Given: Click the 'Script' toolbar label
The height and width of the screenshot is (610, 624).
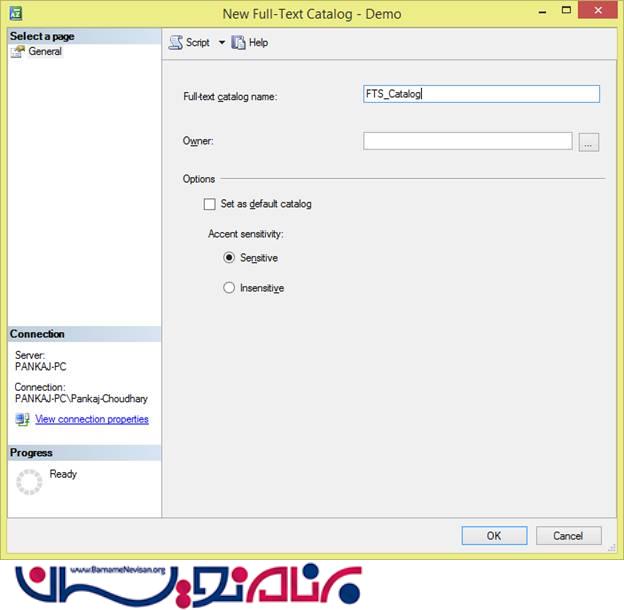Looking at the screenshot, I should pos(198,43).
